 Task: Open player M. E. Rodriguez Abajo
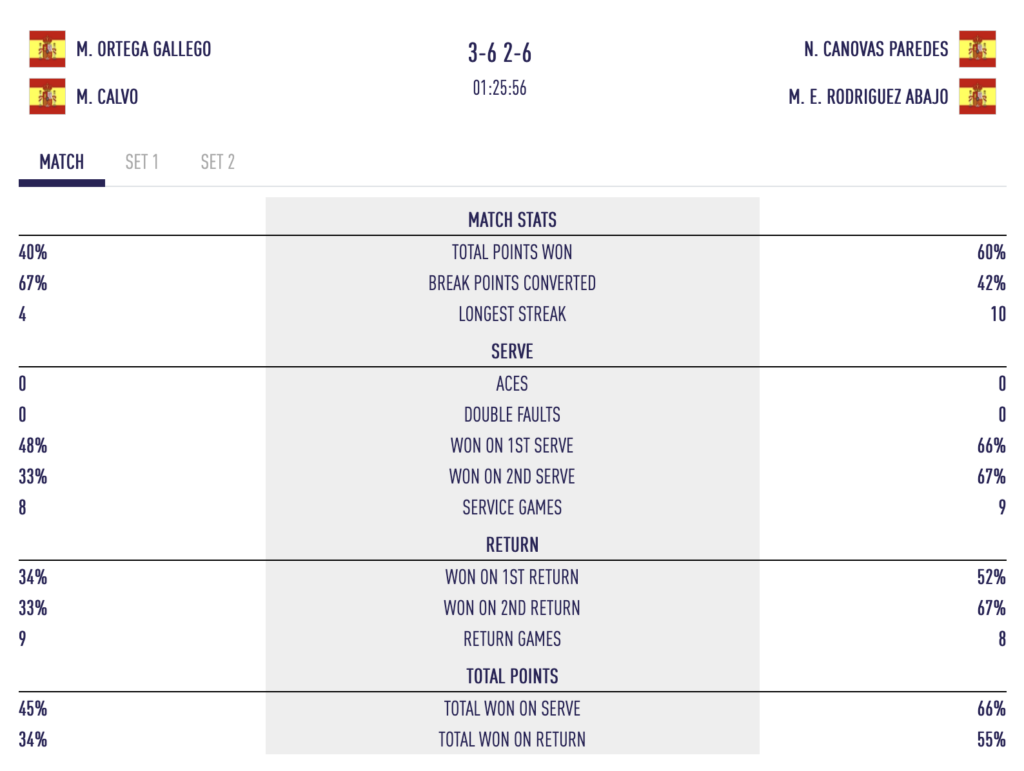(x=868, y=97)
